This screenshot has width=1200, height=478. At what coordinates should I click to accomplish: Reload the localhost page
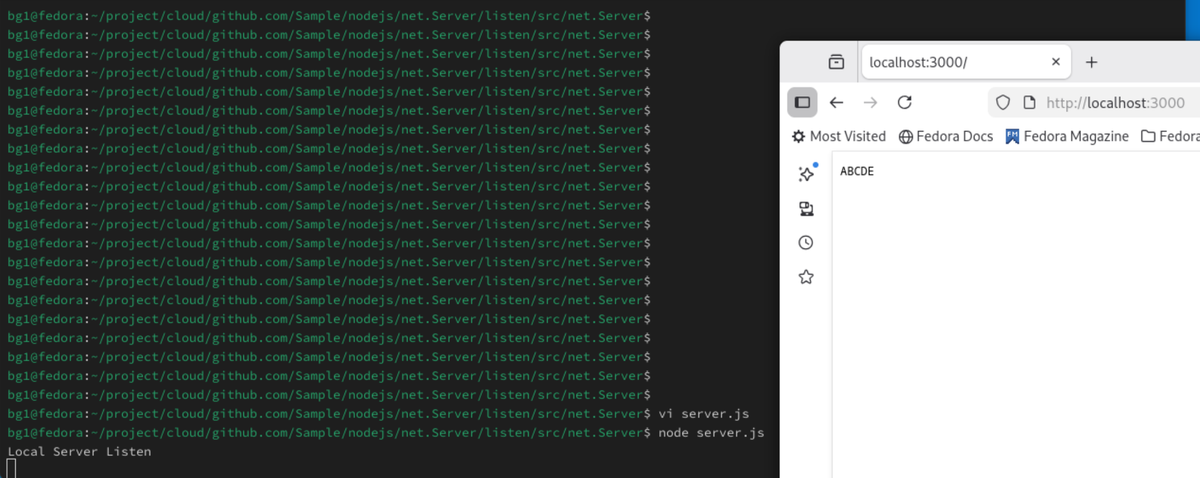click(904, 102)
